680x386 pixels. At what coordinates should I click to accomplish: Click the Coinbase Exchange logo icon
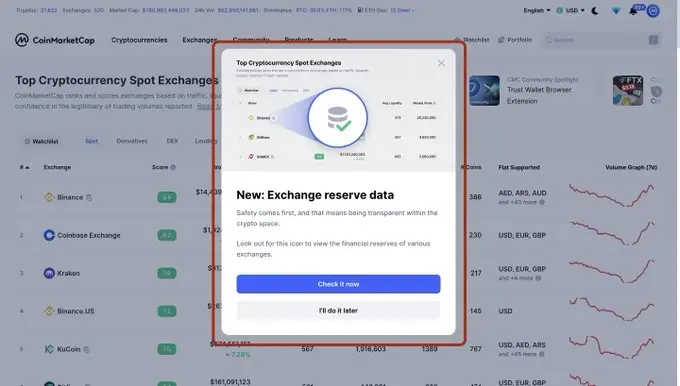tap(49, 235)
